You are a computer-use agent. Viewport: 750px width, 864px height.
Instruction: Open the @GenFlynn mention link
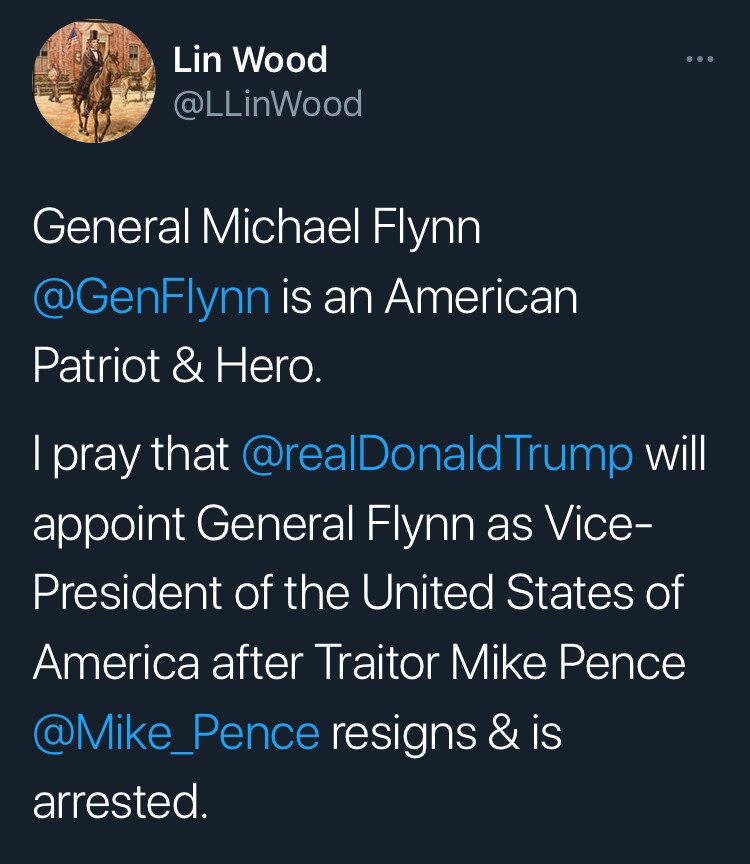[151, 297]
